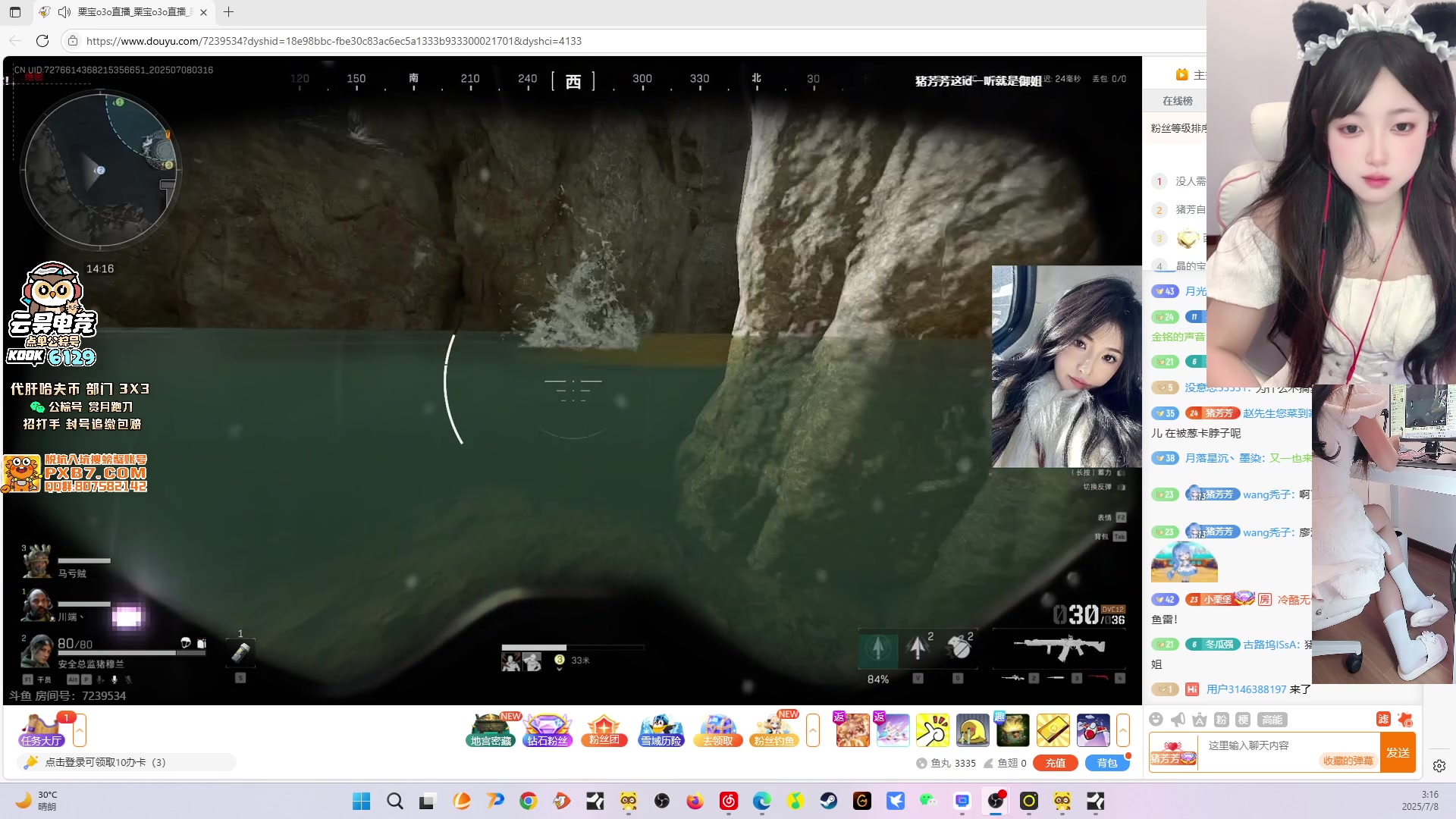Open WeChat from taskbar

[929, 801]
